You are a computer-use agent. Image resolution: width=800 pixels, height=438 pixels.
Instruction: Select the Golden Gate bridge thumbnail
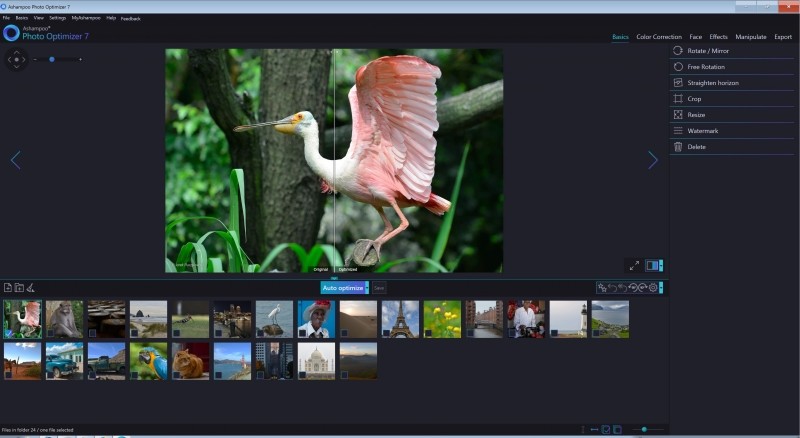233,361
